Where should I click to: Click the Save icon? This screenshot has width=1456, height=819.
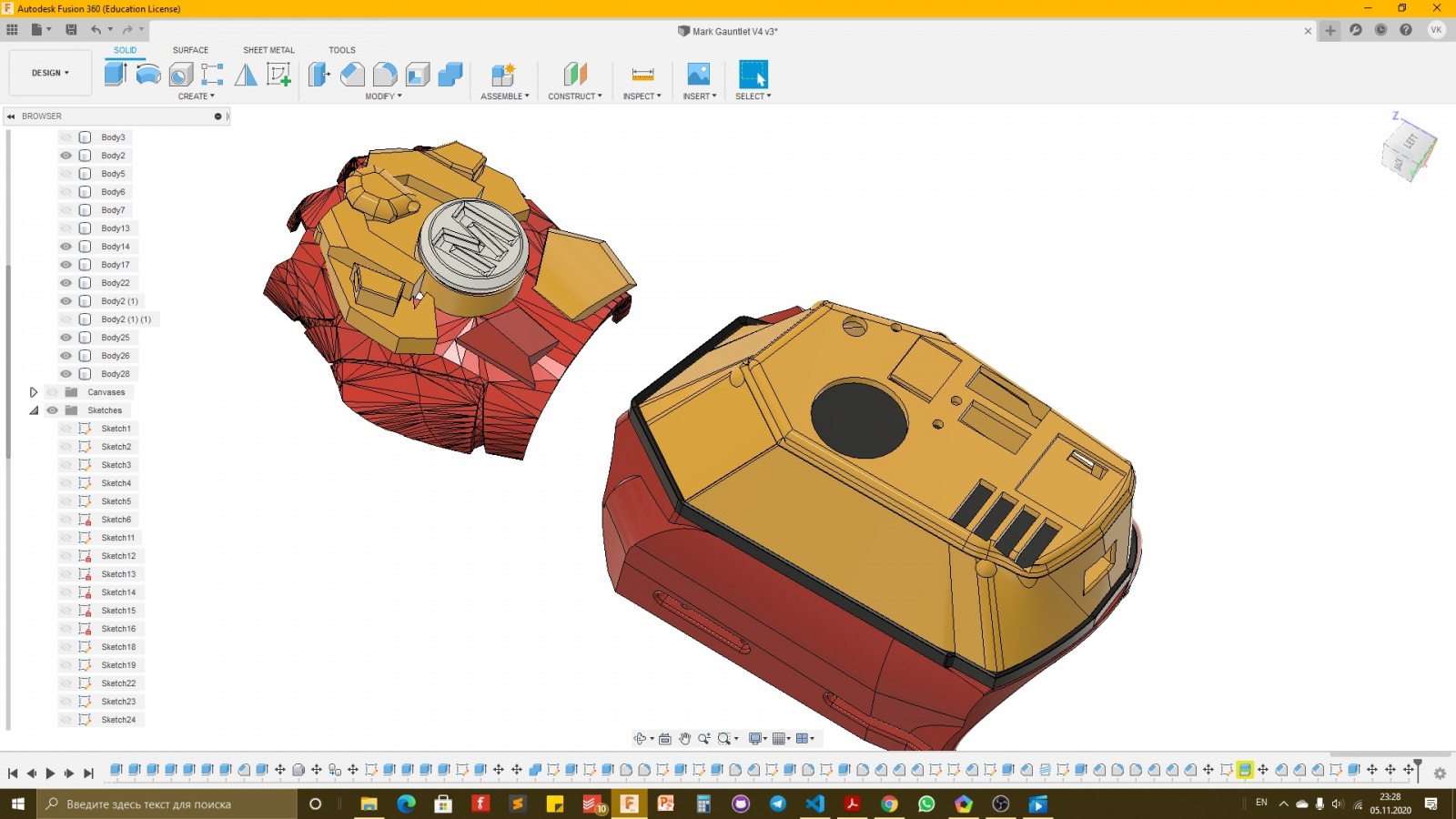click(x=71, y=30)
